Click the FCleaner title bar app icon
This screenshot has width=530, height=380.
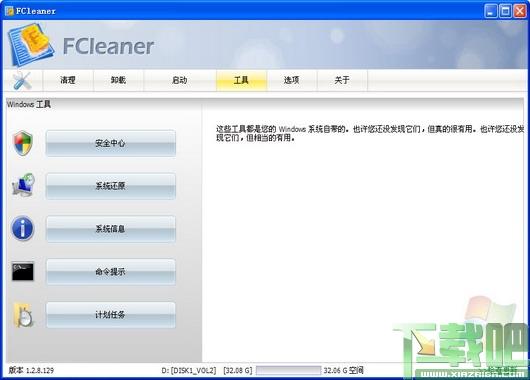tap(9, 11)
